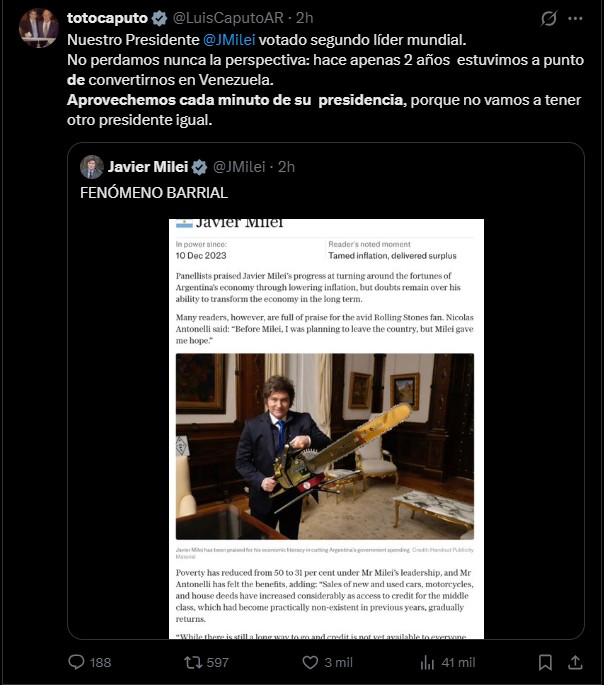Open Javier Milei's small avatar in quoted tweet

(92, 167)
